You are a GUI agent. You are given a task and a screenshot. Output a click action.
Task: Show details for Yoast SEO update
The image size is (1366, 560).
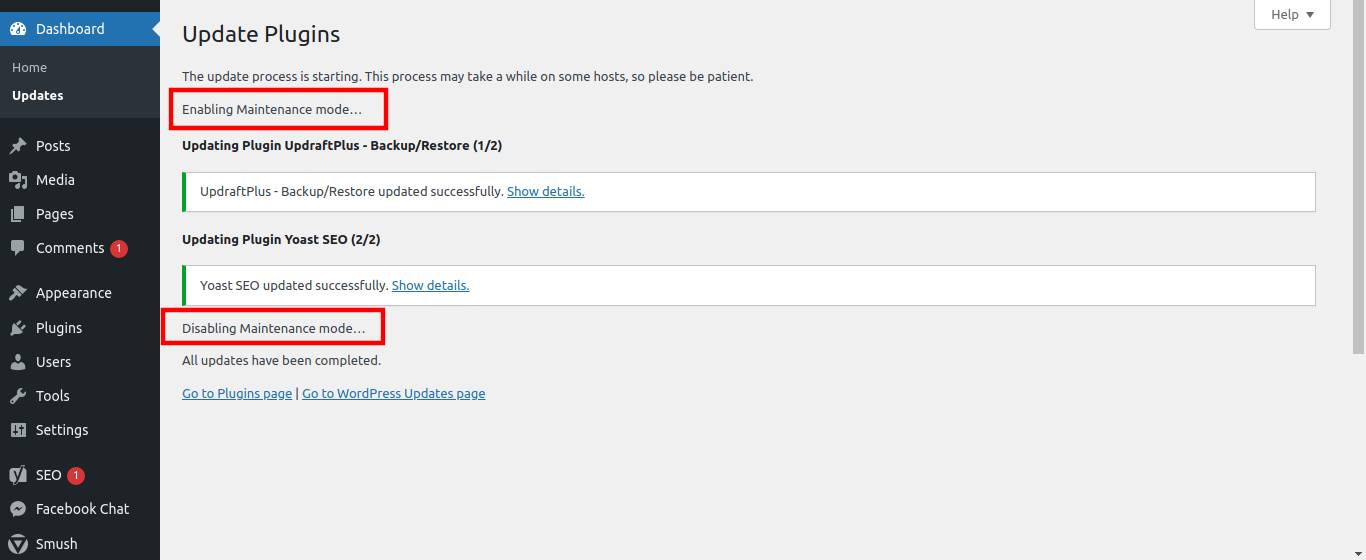[x=430, y=285]
